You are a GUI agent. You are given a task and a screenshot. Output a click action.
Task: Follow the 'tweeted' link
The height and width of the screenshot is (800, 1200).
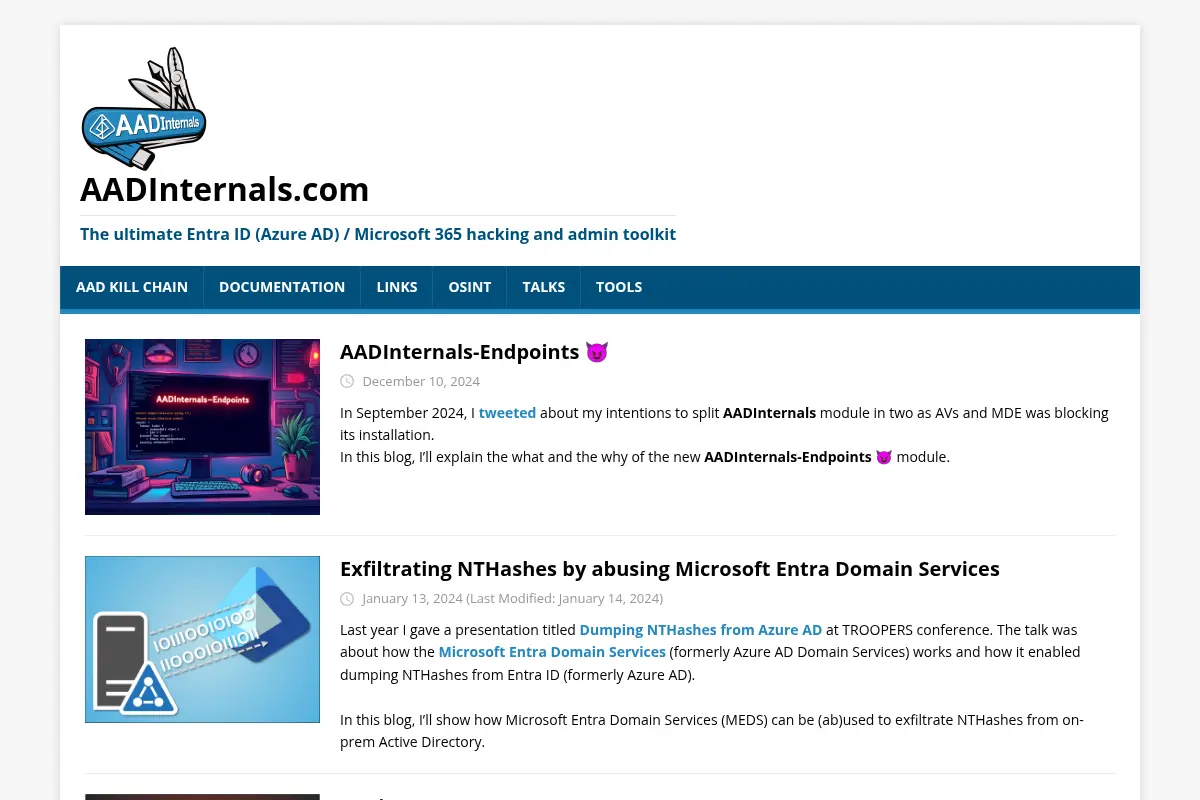click(507, 412)
